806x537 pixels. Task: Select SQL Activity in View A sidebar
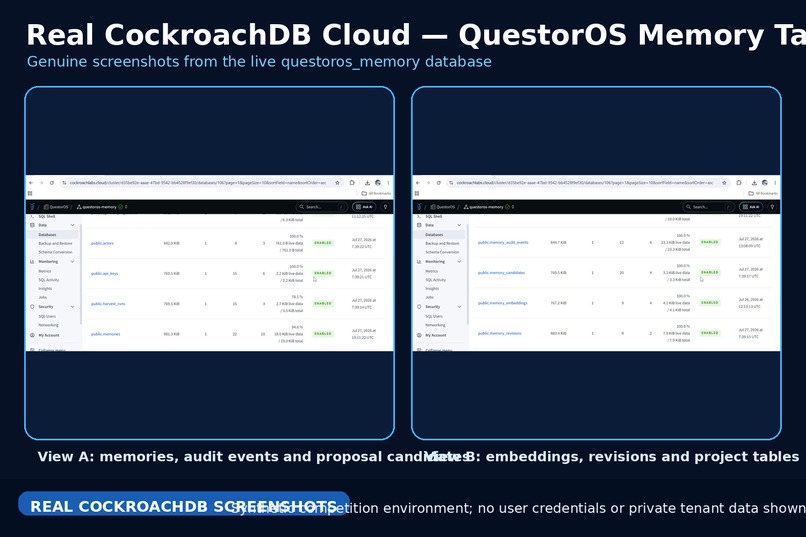coord(49,280)
